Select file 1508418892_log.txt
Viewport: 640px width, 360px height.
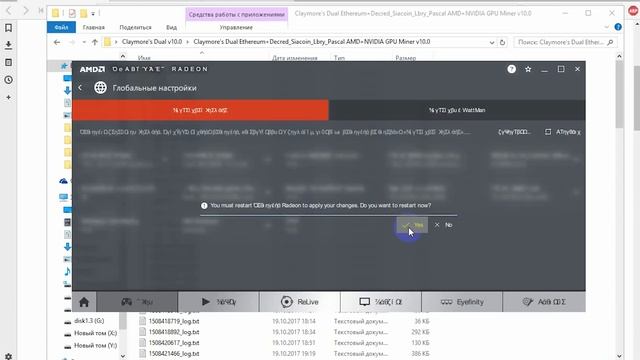pyautogui.click(x=174, y=332)
